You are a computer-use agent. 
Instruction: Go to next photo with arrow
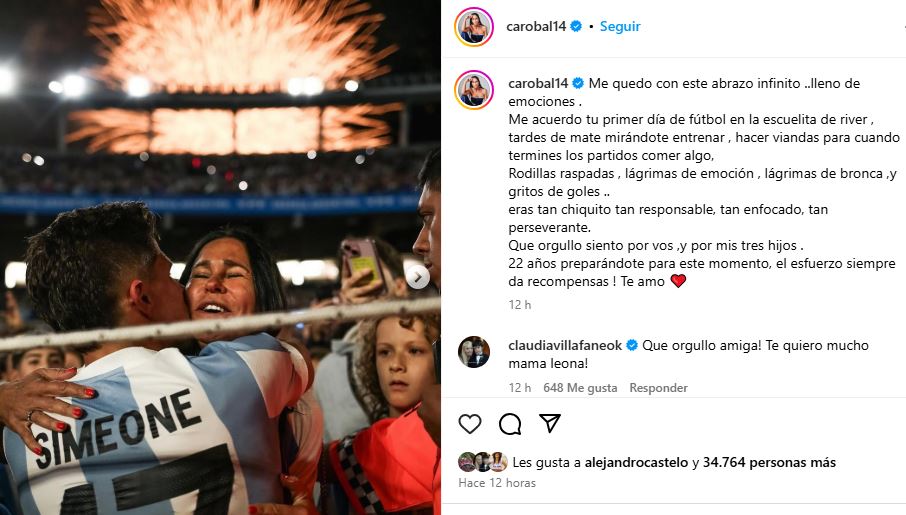point(417,277)
